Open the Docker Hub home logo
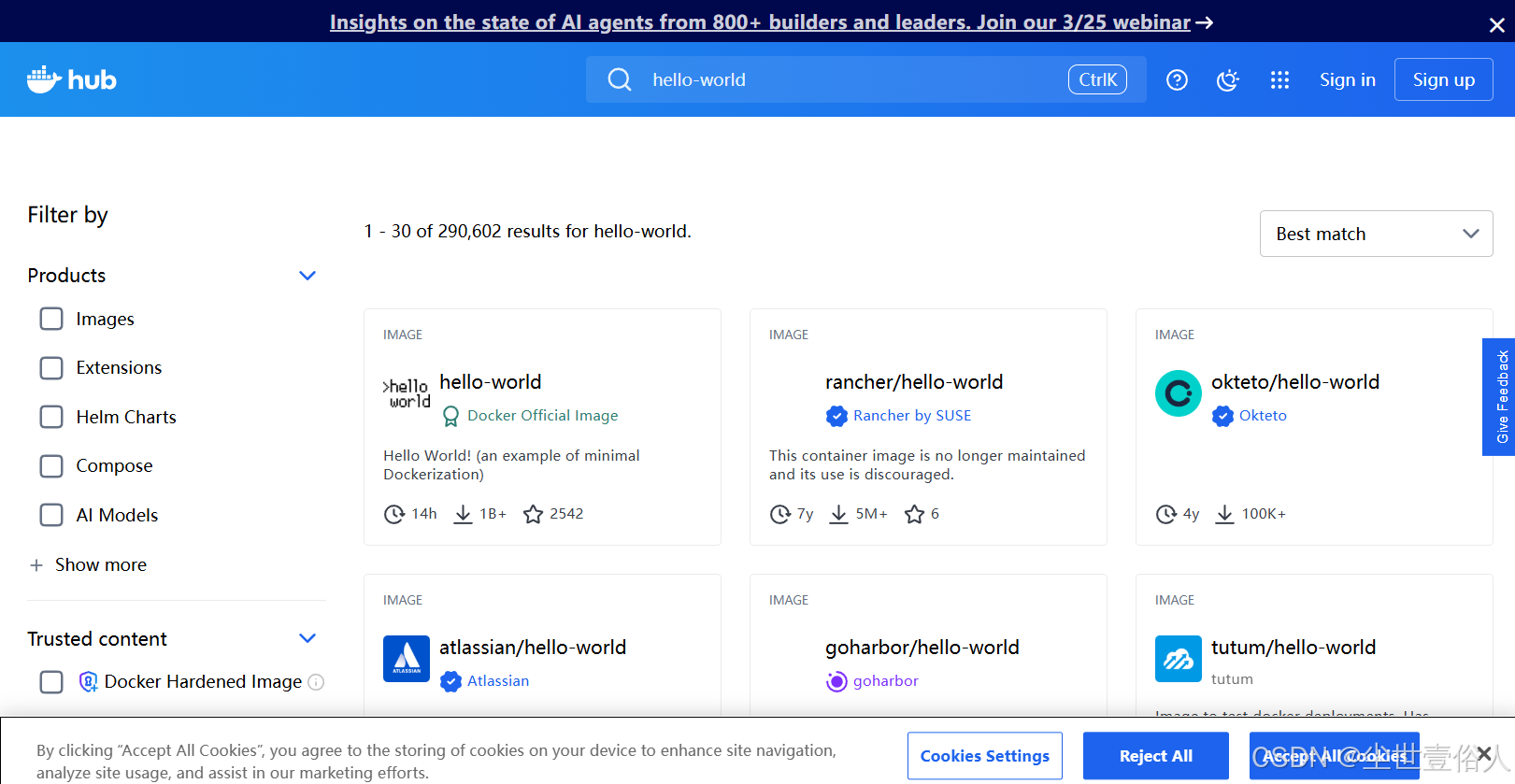 [71, 79]
